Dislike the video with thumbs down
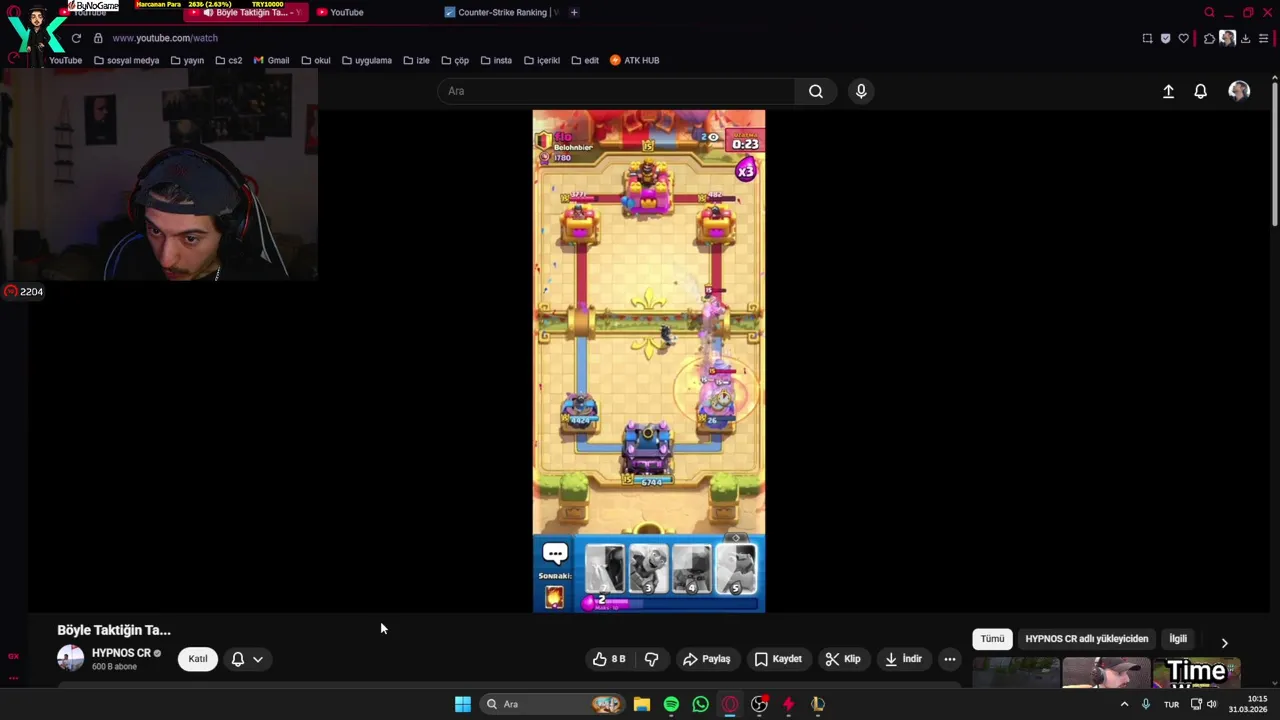This screenshot has height=720, width=1280. click(651, 659)
